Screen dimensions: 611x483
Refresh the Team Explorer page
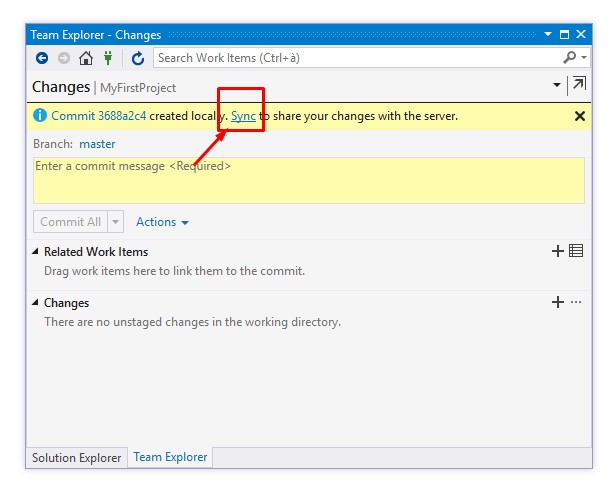click(x=138, y=59)
